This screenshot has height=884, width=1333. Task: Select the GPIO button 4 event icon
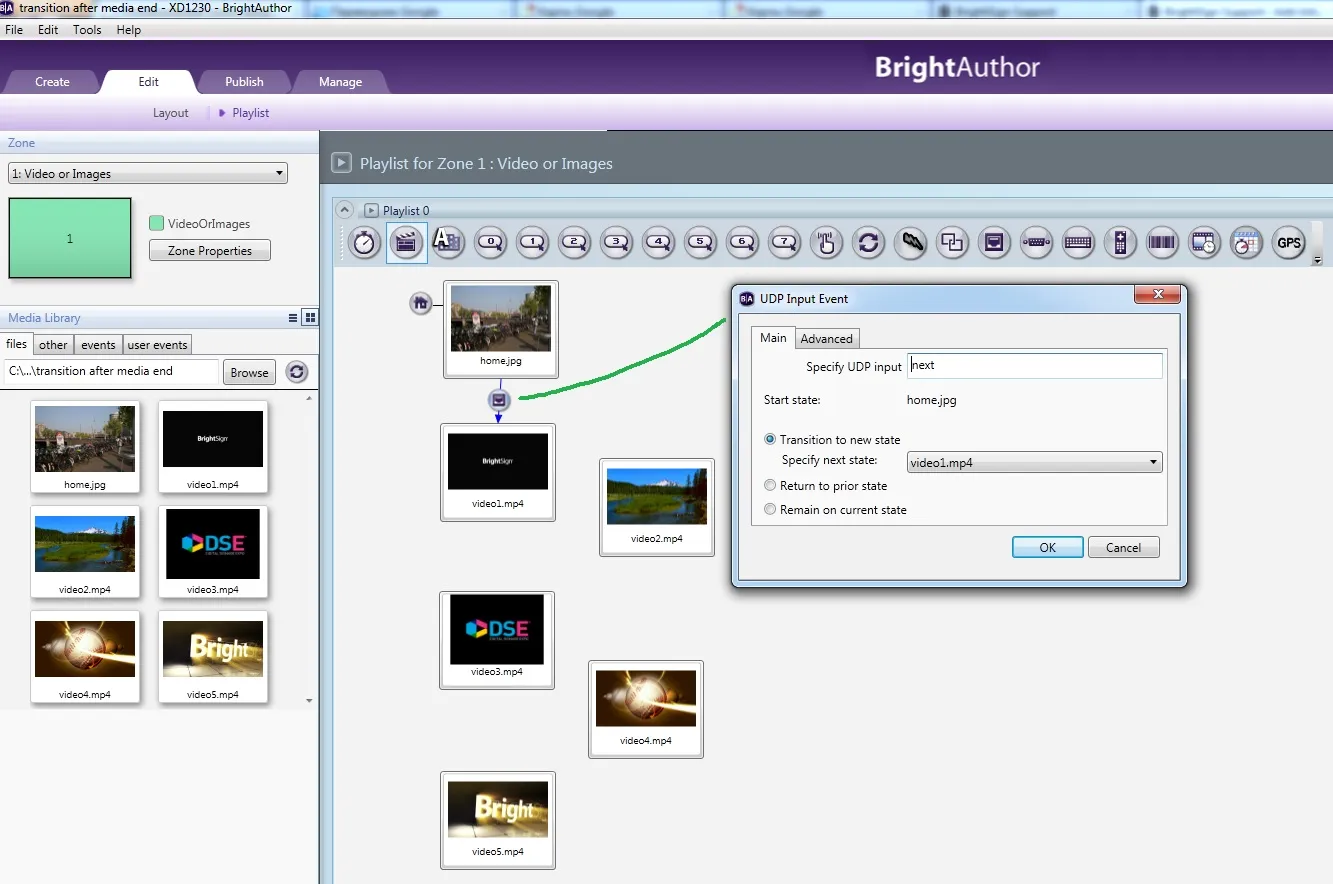tap(658, 242)
